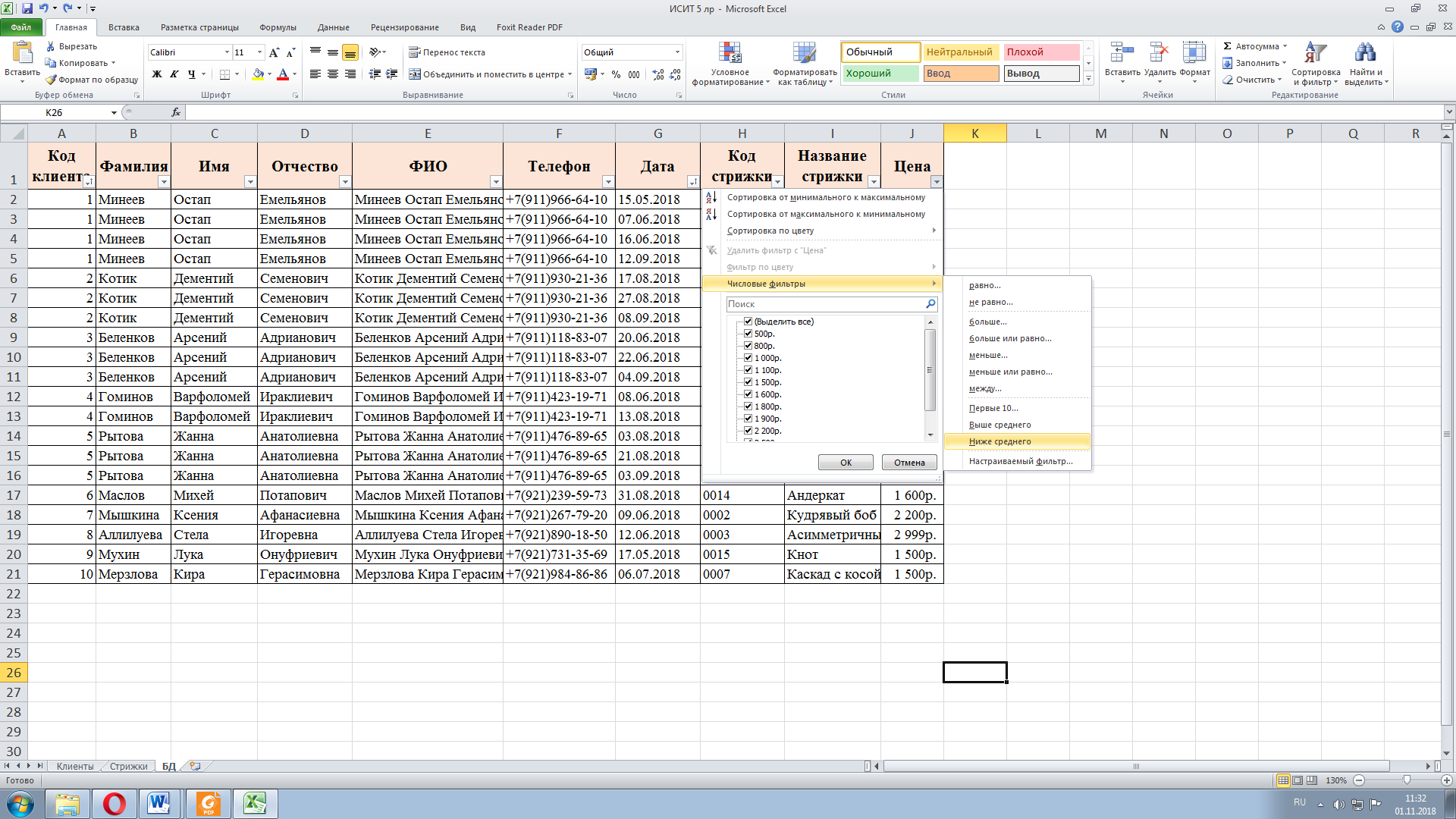Uncheck the 500р. filter checkbox
1456x819 pixels.
pyautogui.click(x=748, y=334)
